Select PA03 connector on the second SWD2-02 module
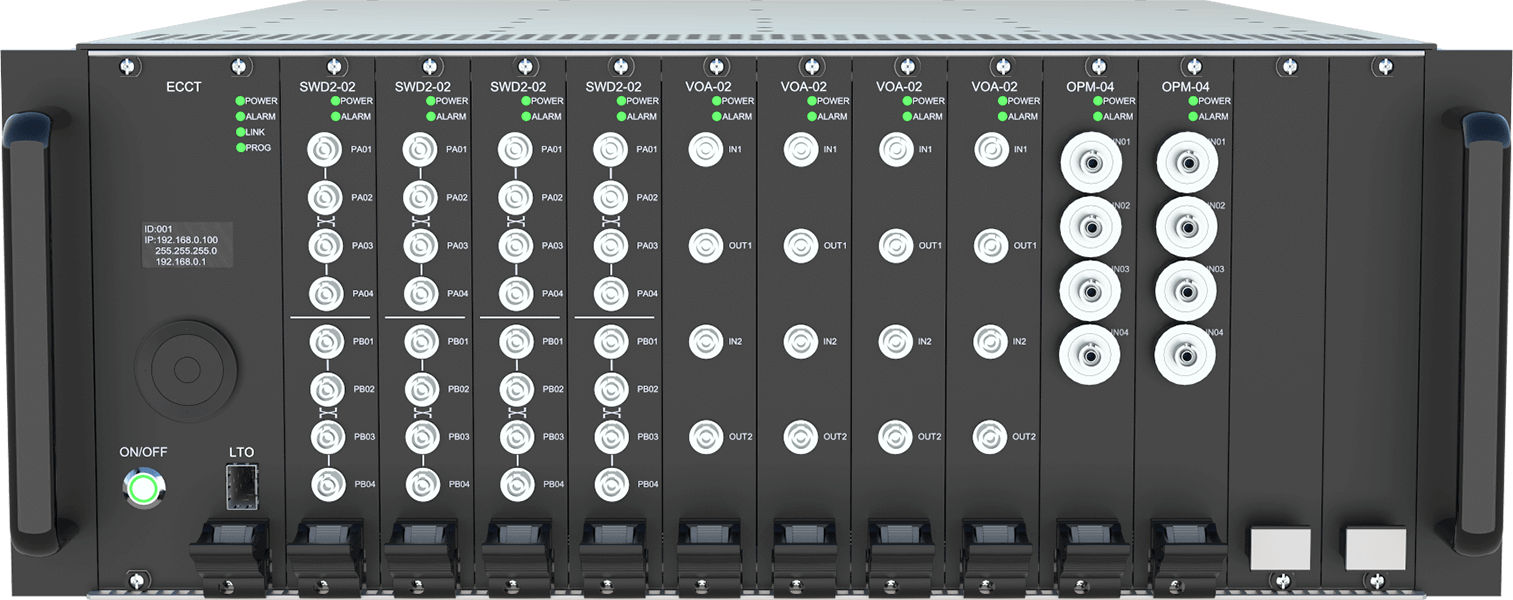 419,245
